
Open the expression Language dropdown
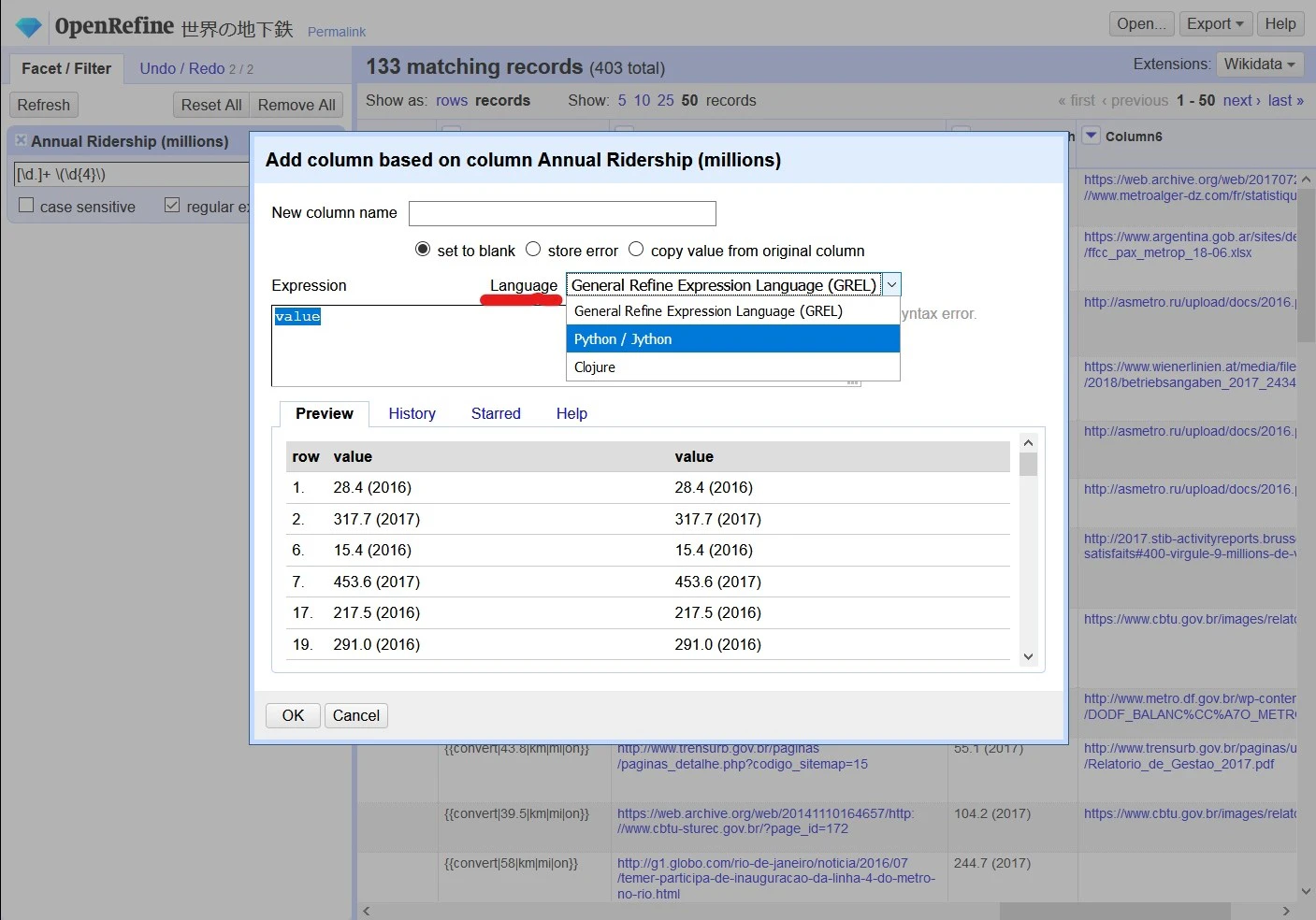pos(733,285)
